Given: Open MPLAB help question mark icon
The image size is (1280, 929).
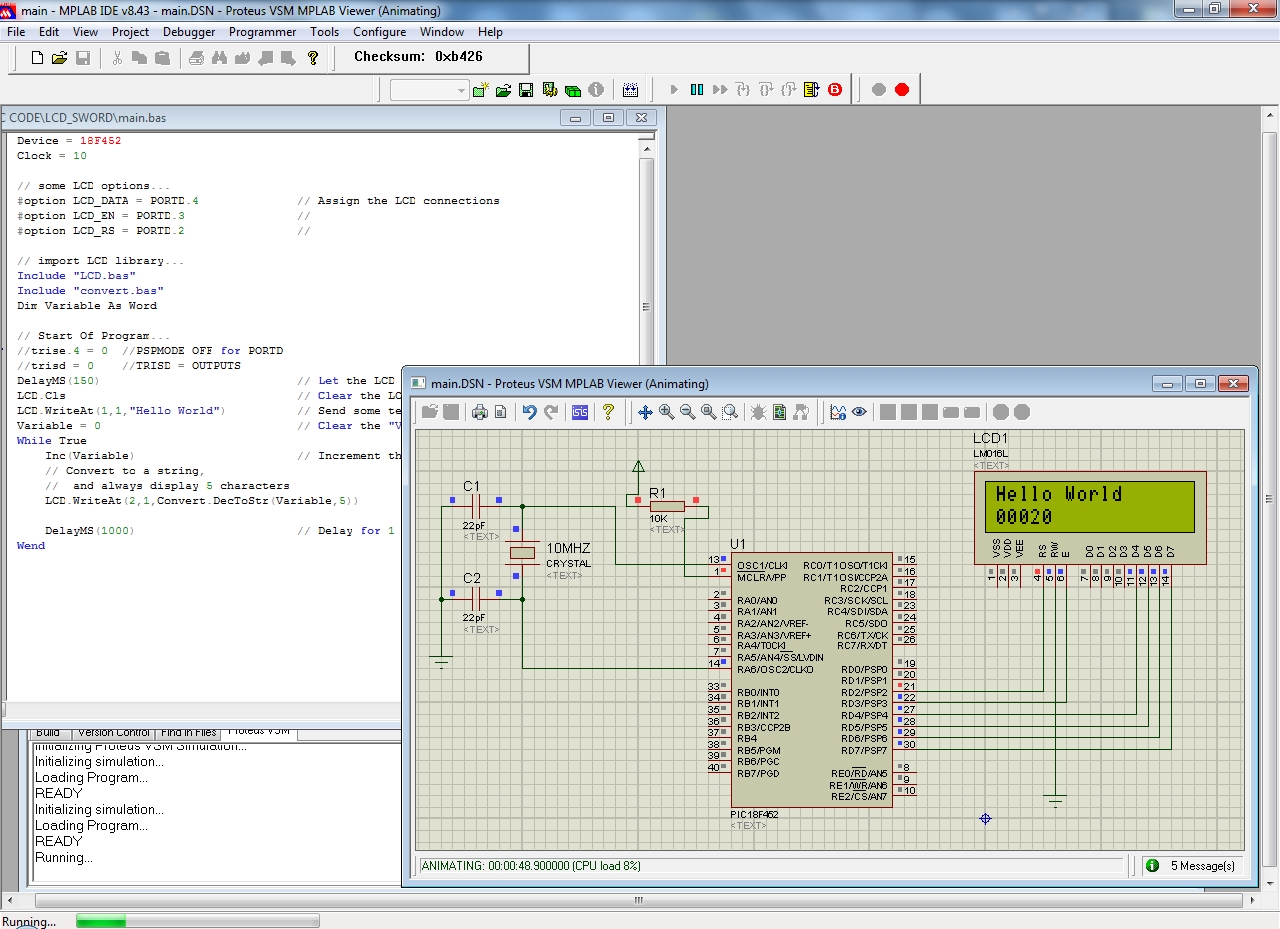Looking at the screenshot, I should (313, 58).
